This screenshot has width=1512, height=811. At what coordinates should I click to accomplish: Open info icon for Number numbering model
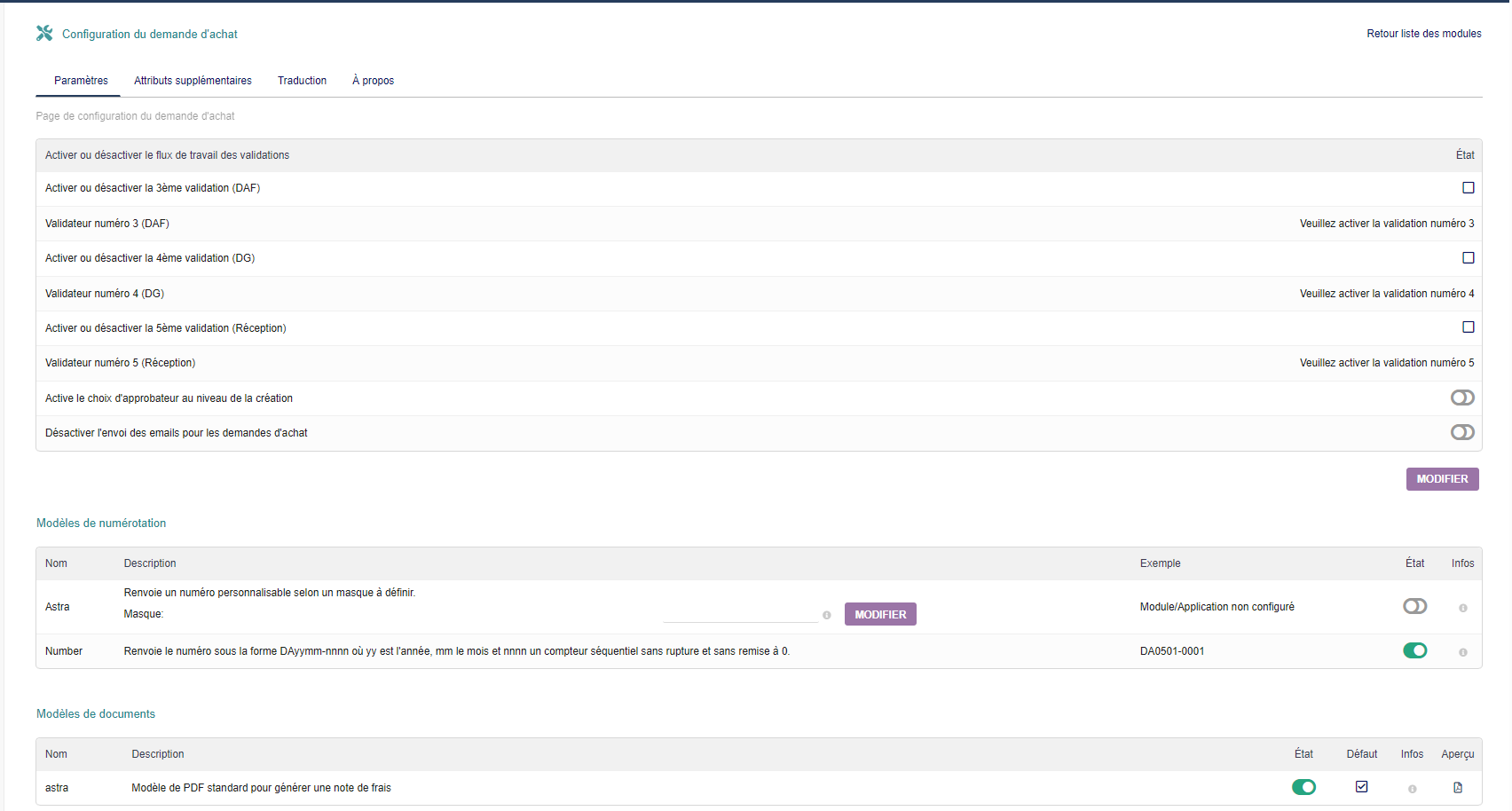(1463, 652)
